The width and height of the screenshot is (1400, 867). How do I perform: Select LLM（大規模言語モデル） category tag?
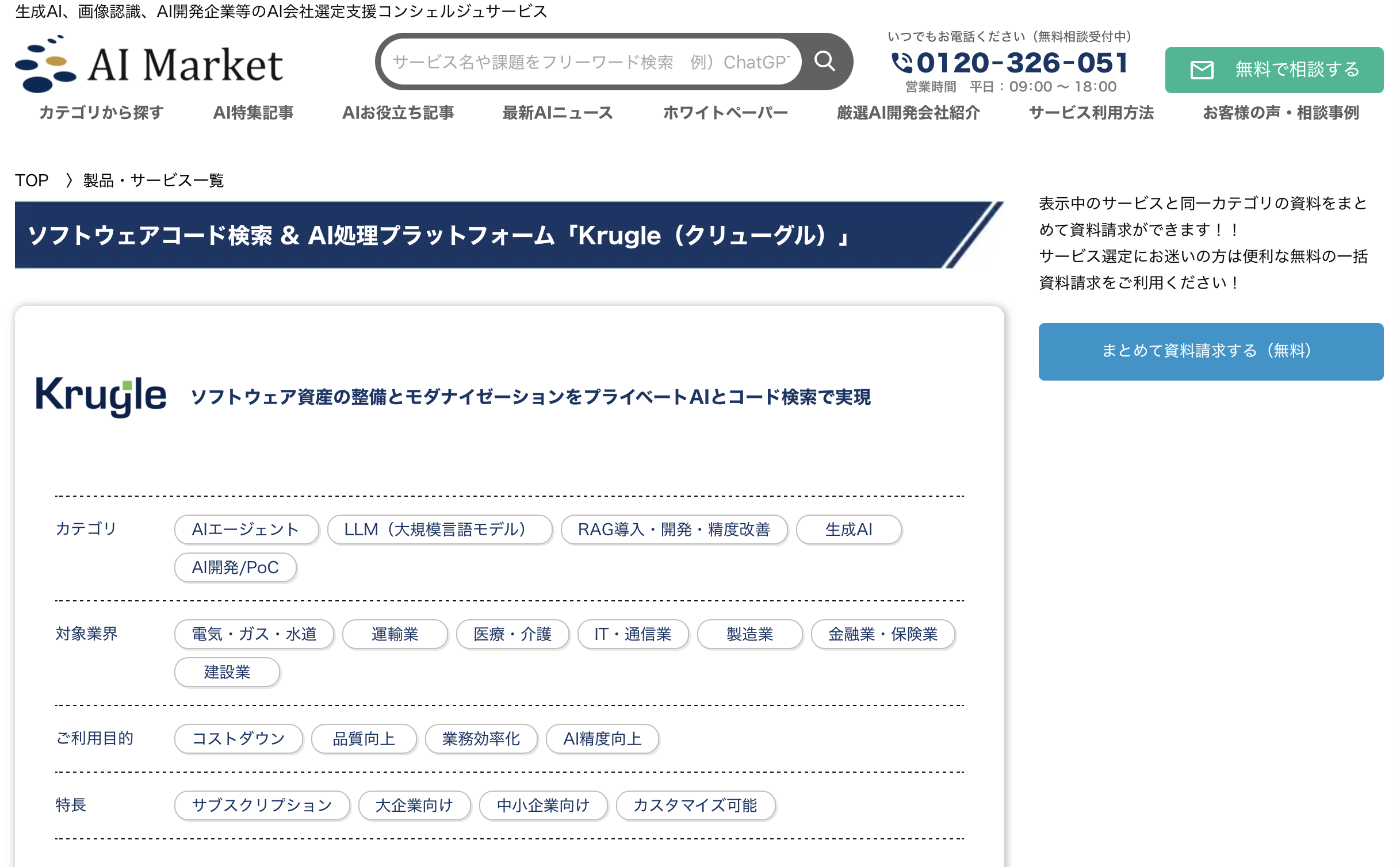pos(439,530)
